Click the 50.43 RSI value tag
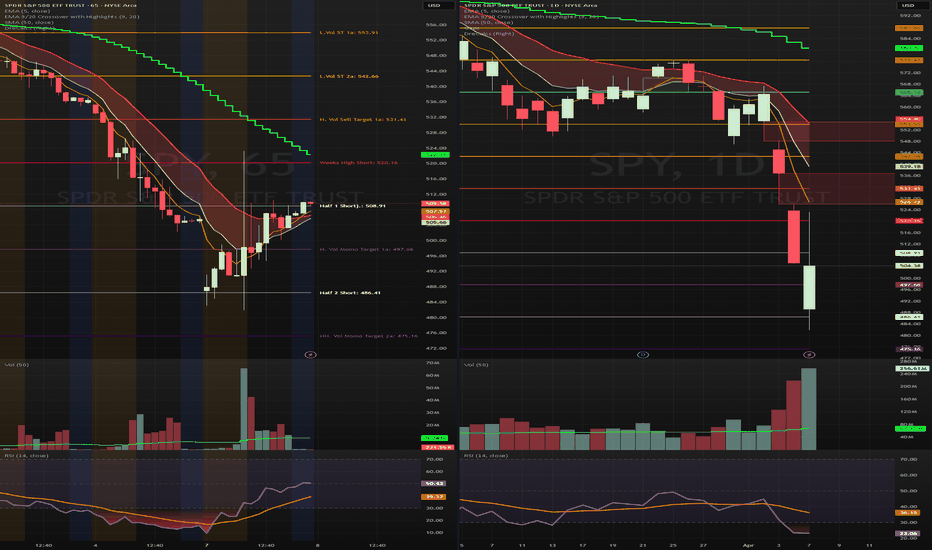The width and height of the screenshot is (932, 550). tap(434, 483)
